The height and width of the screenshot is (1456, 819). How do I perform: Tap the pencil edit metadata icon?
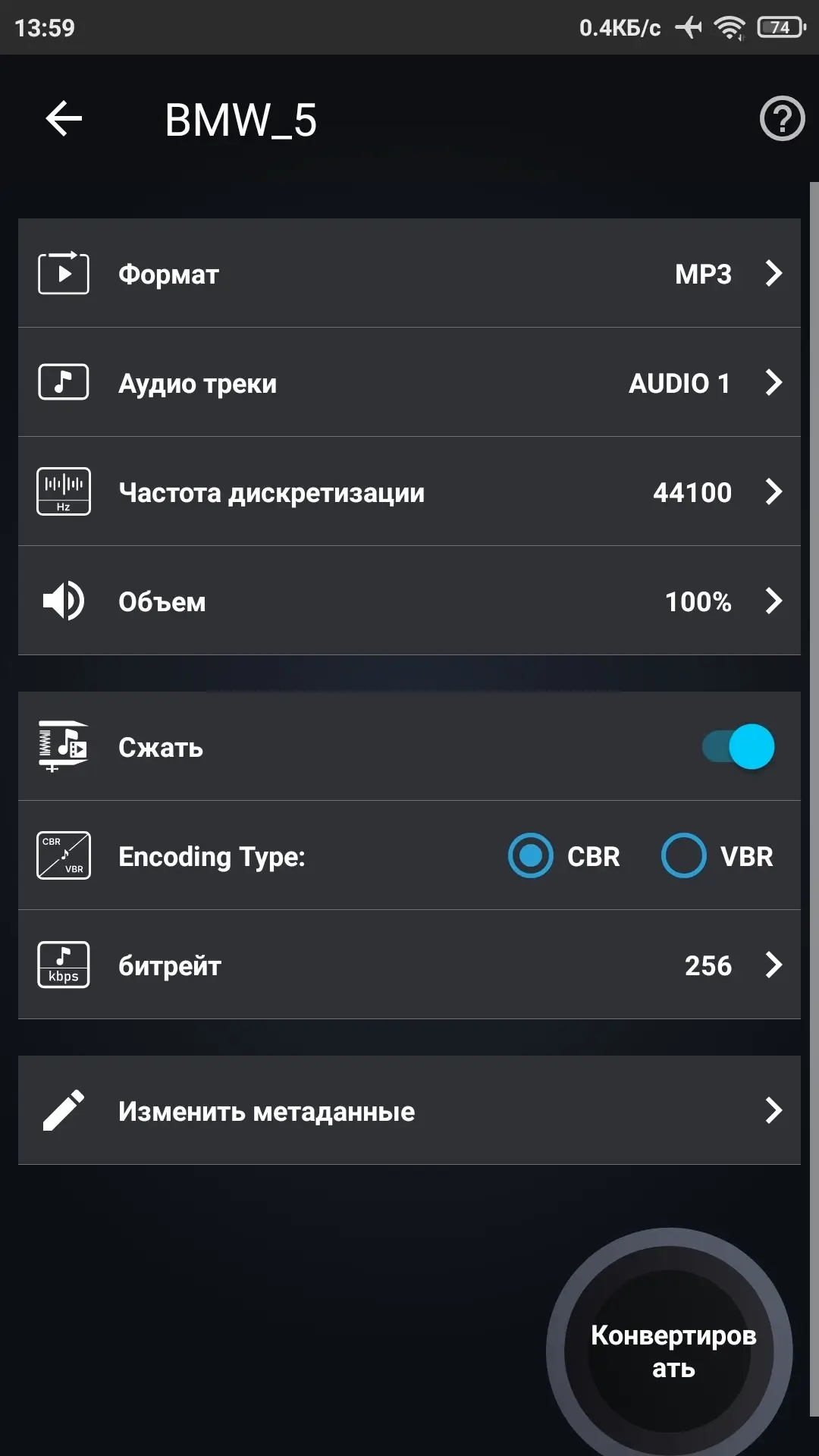(64, 1110)
